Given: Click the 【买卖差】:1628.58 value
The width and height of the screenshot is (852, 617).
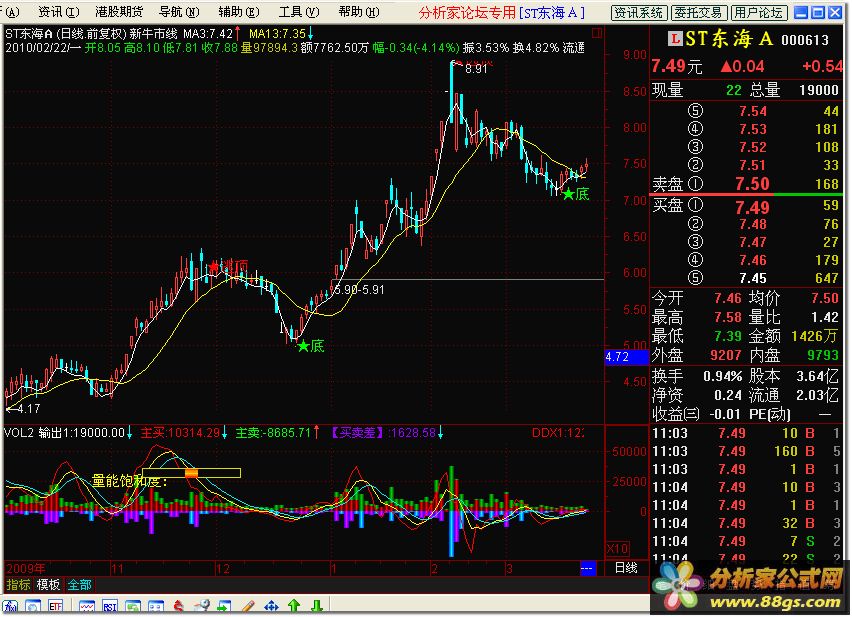Looking at the screenshot, I should click(384, 433).
